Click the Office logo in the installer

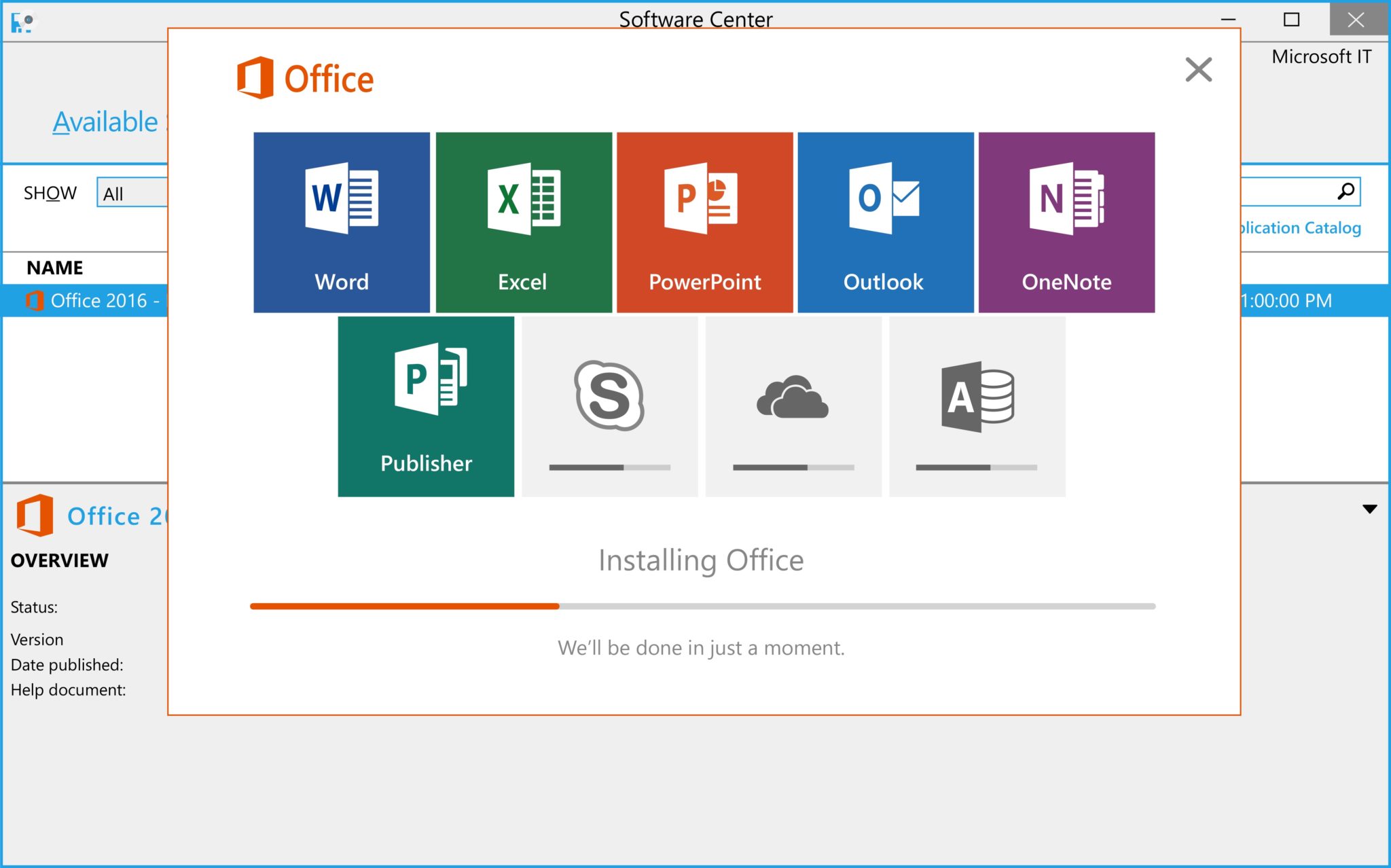[x=305, y=78]
